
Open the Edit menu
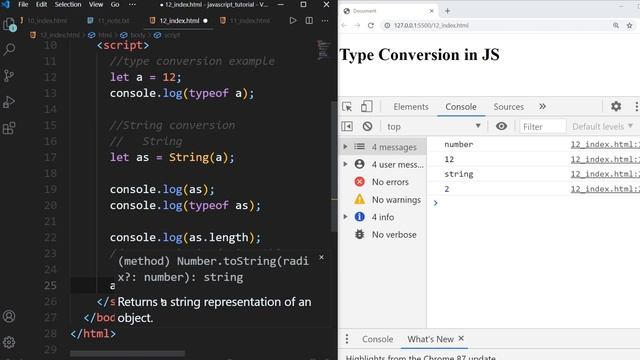click(x=41, y=4)
